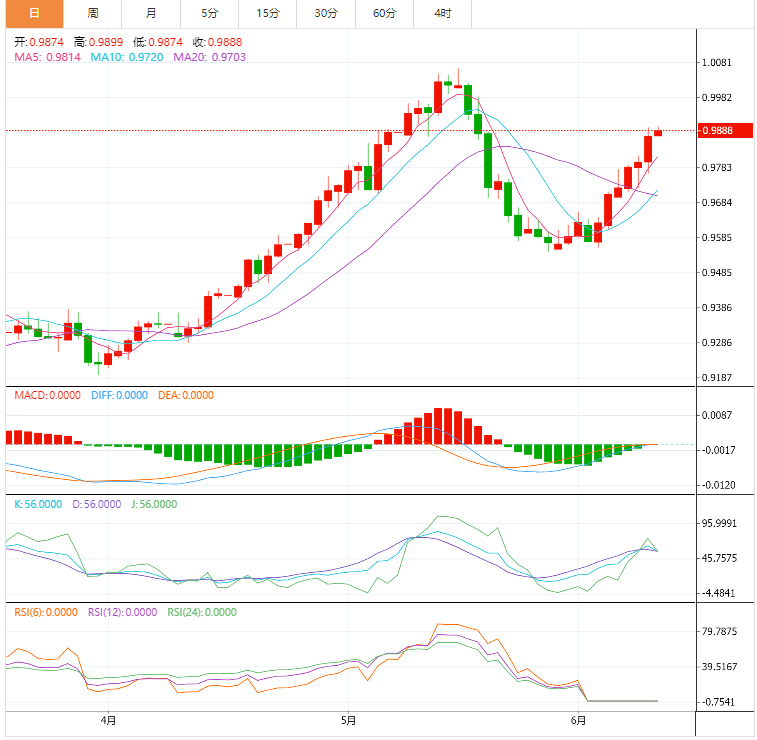Click the MA5 indicator label

pyautogui.click(x=48, y=58)
